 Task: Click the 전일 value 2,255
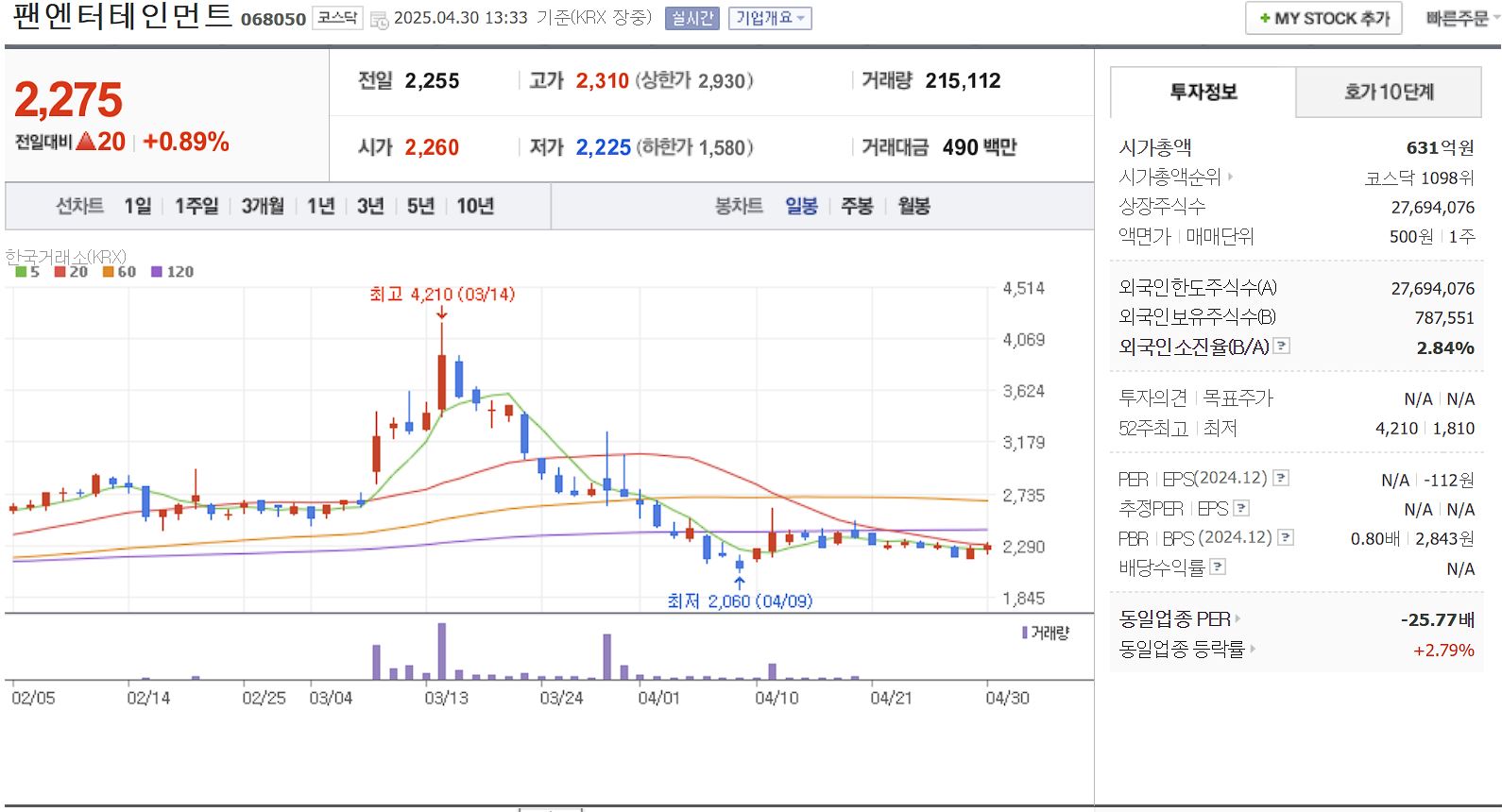click(432, 81)
